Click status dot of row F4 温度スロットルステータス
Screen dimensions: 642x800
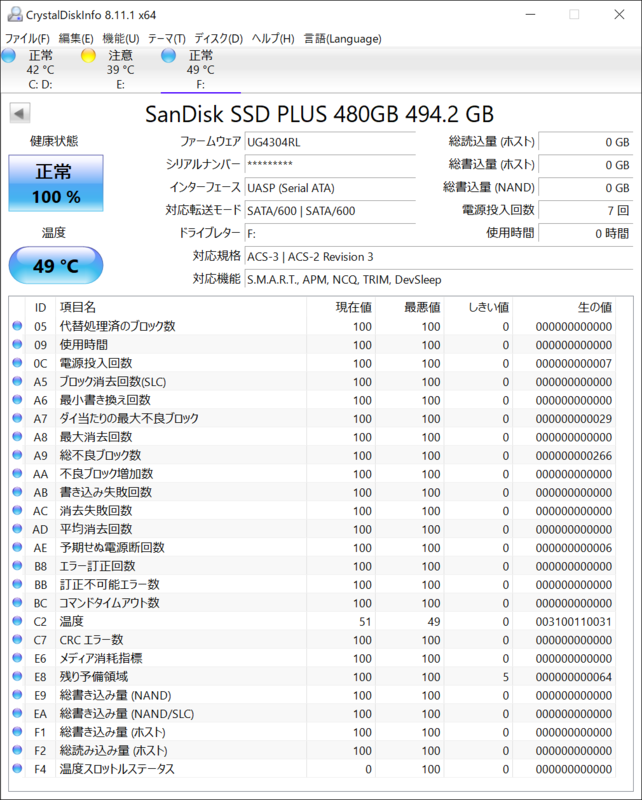[x=17, y=768]
